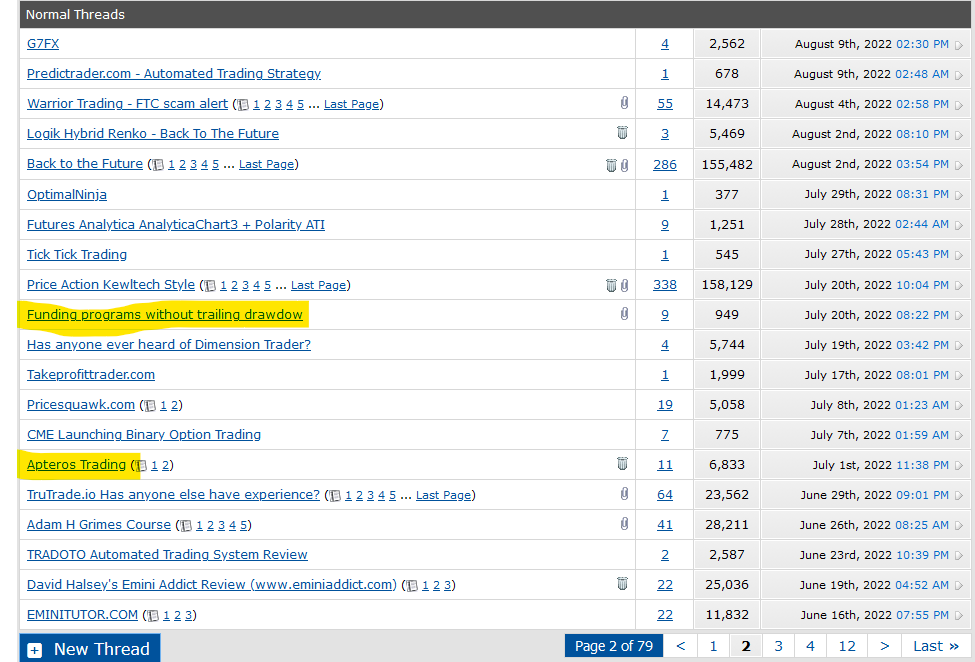Open page 5 of Adam H Grimes Course
This screenshot has height=662, width=975.
point(243,525)
